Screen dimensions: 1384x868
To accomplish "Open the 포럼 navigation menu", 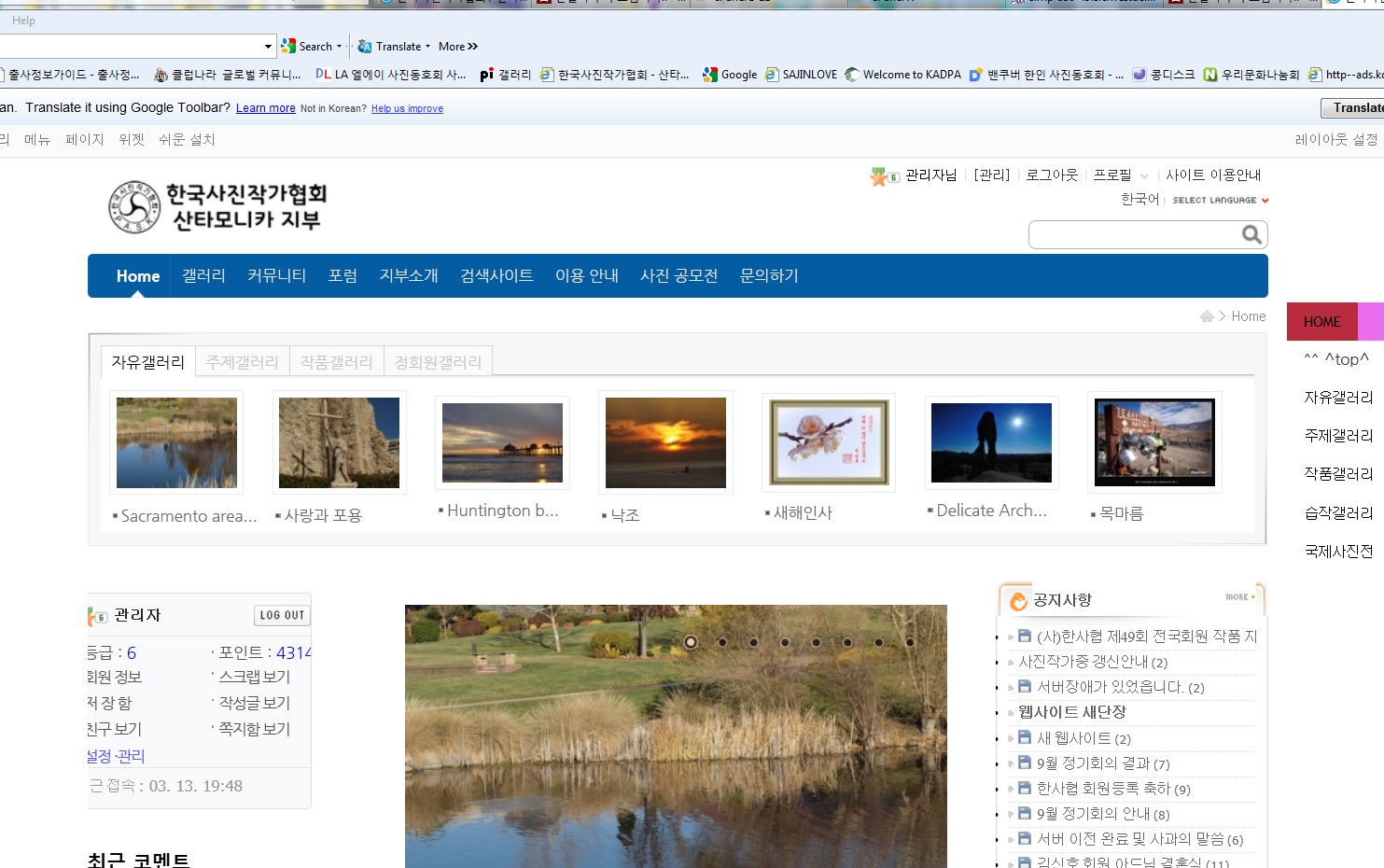I will click(343, 276).
